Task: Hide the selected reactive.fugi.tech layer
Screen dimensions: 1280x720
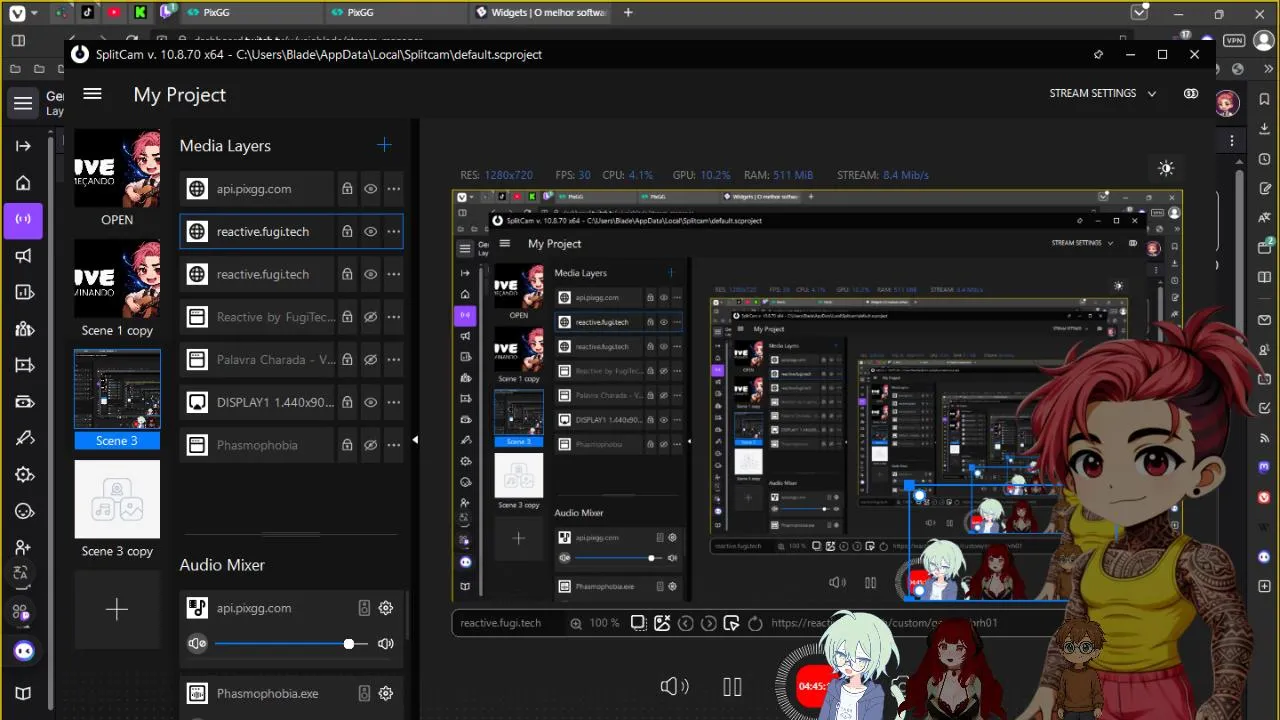Action: [x=370, y=232]
